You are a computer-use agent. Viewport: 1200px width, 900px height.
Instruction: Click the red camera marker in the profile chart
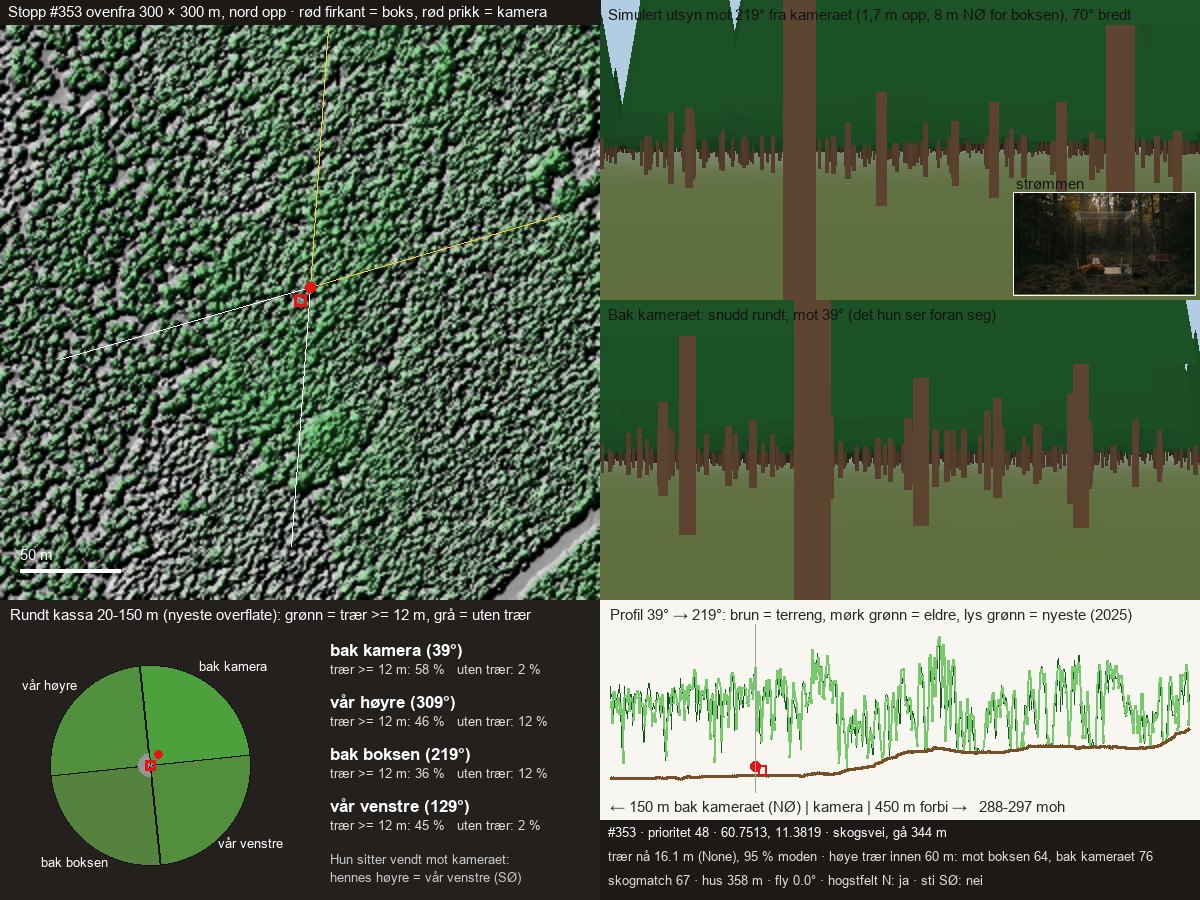point(755,766)
